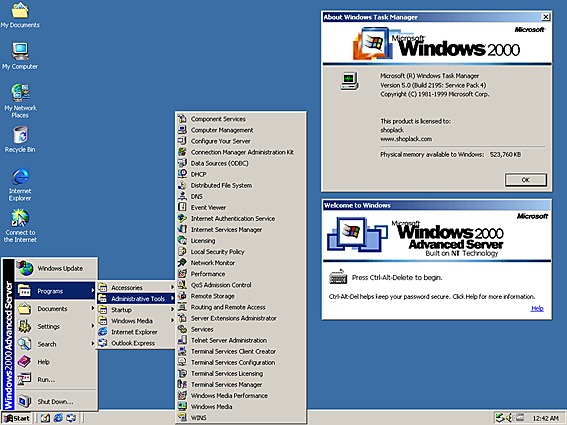Select the Internet Explorer desktop icon
Screen dimensions: 567x425
(20, 184)
